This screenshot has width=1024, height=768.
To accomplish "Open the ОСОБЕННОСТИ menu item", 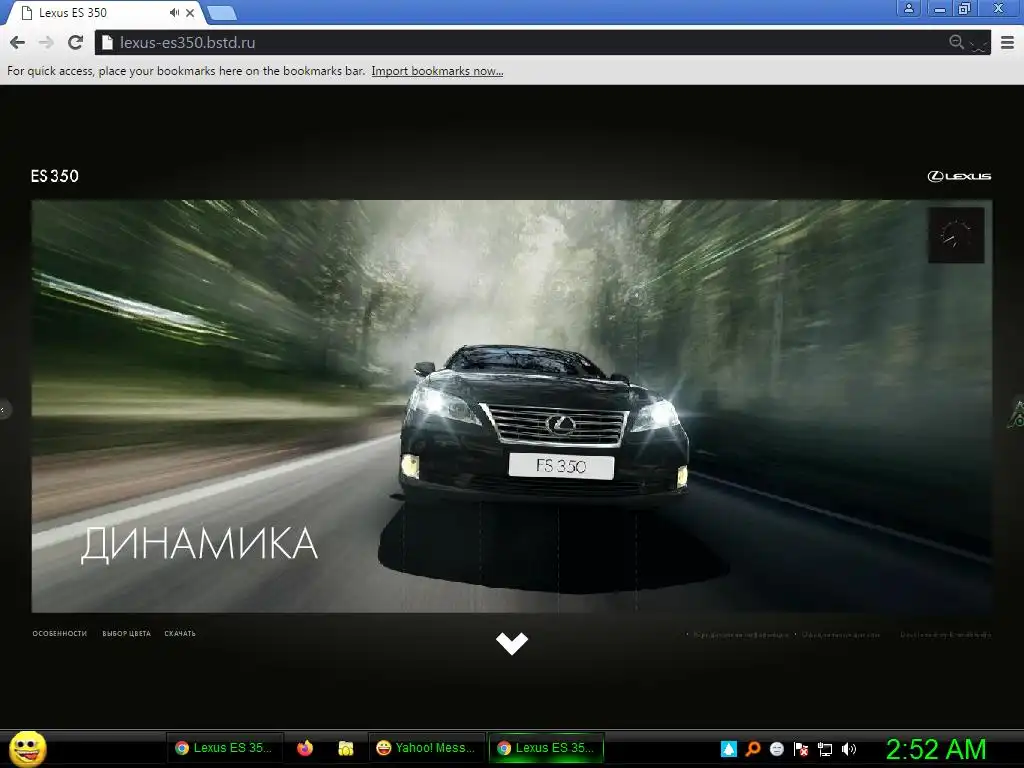I will 59,633.
